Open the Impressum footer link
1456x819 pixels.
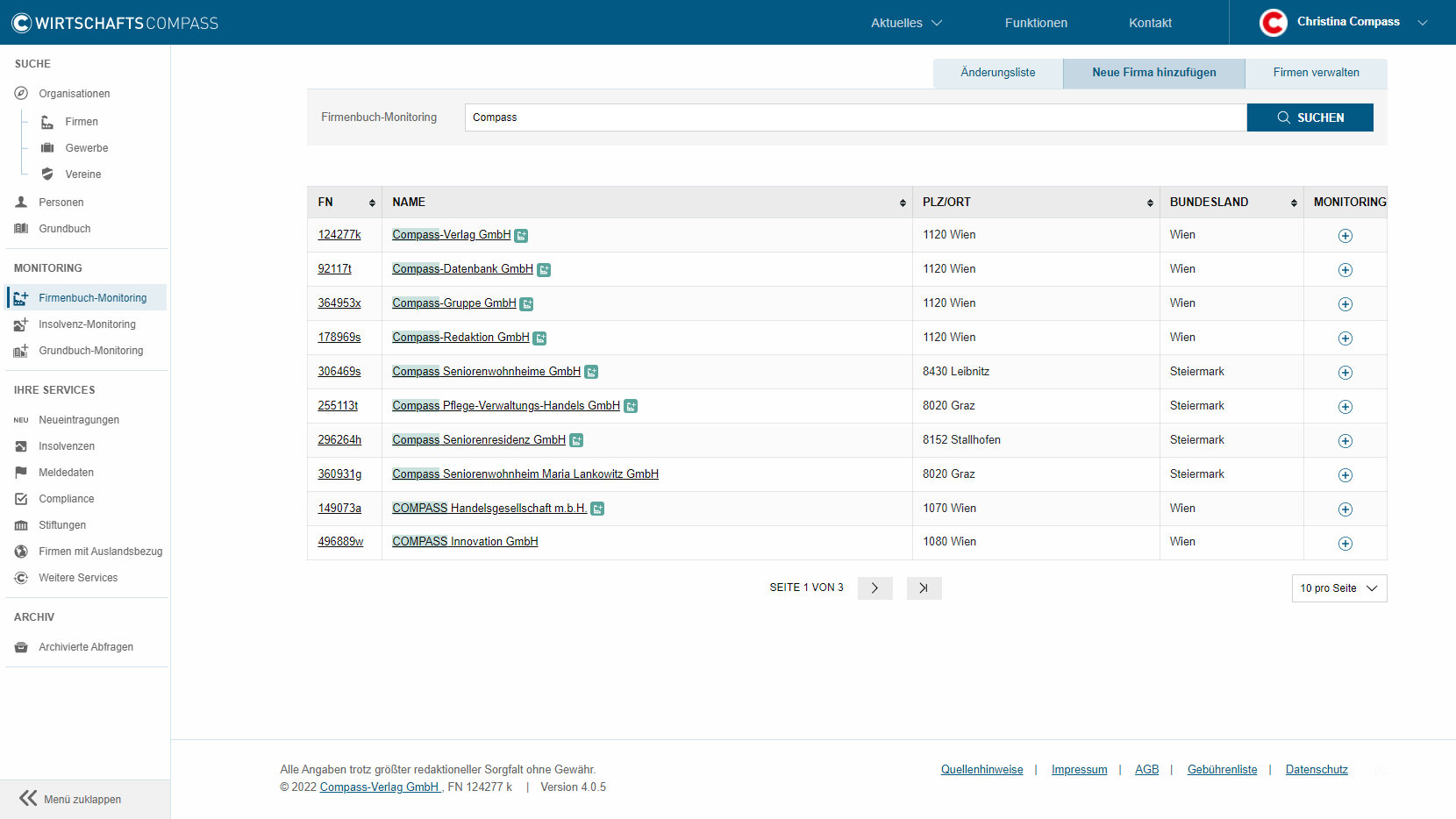1079,770
